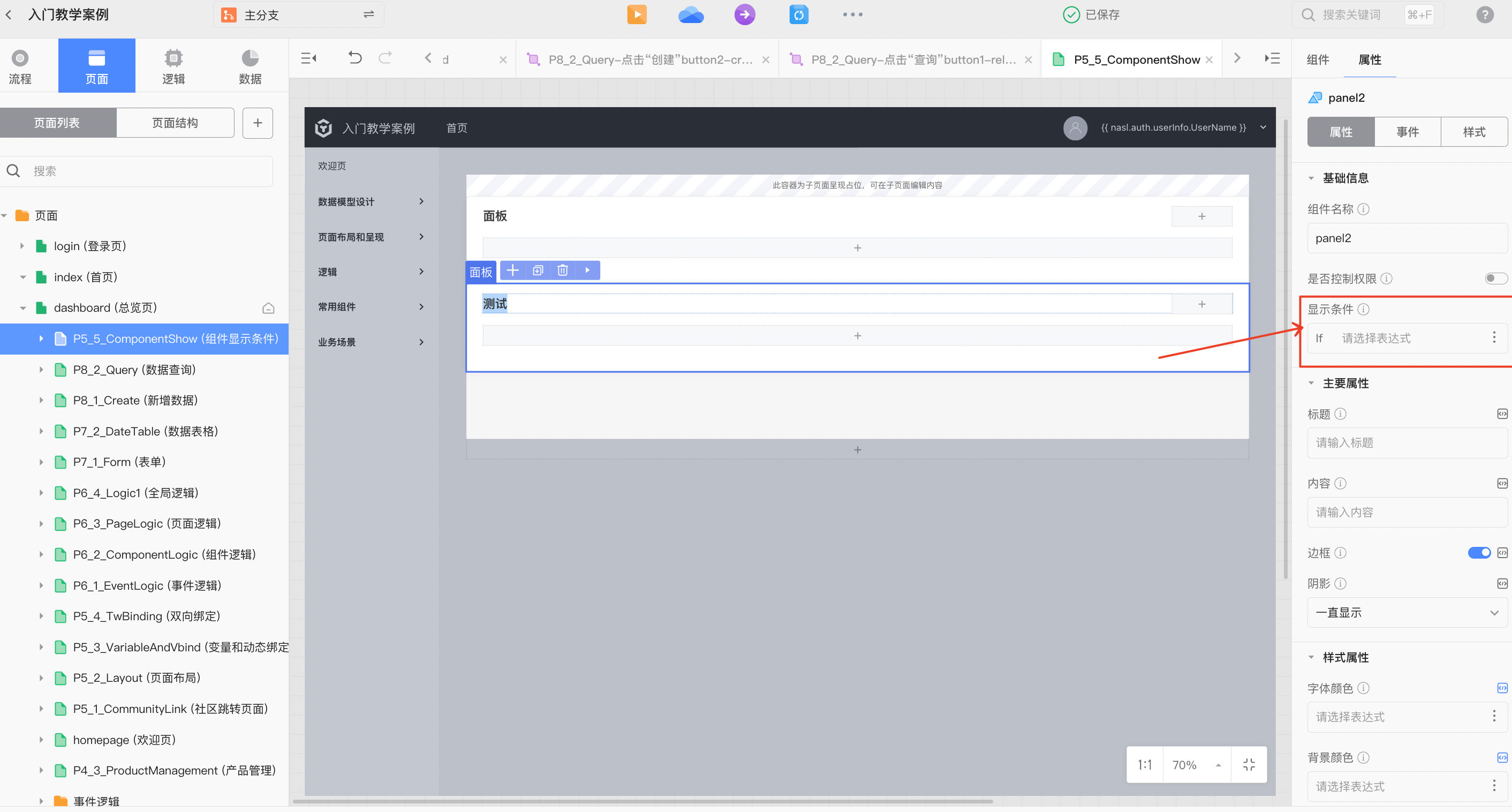
Task: Open options dots in 显示条件 expression field
Action: [1493, 337]
